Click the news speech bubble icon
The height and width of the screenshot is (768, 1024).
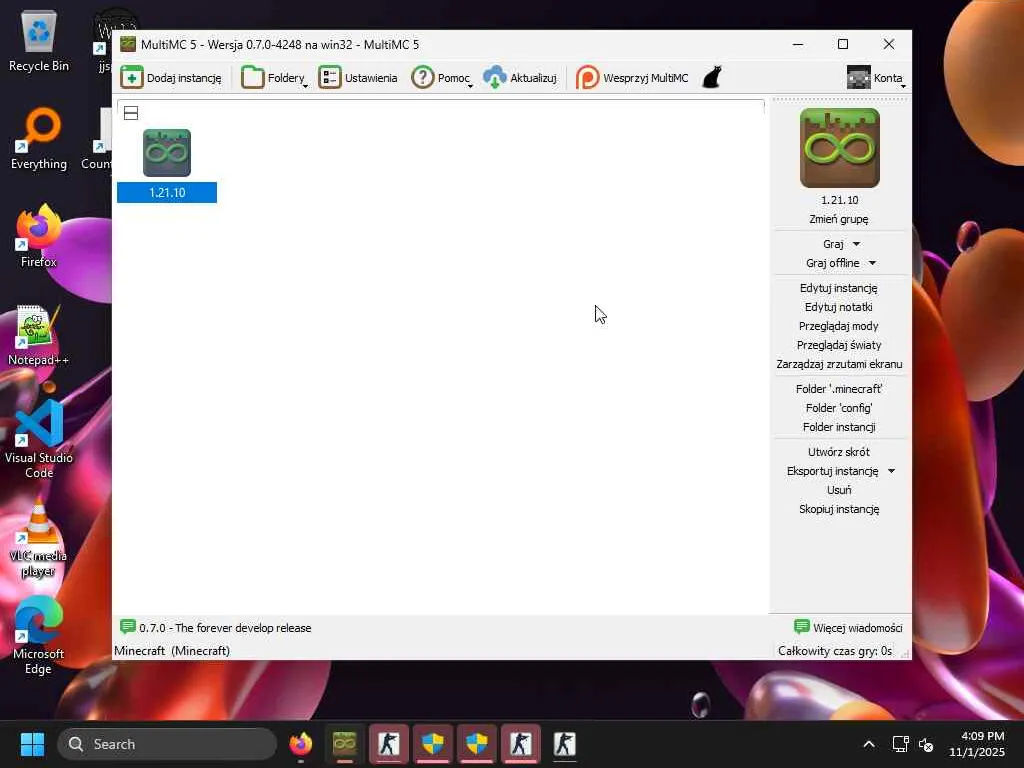click(128, 627)
